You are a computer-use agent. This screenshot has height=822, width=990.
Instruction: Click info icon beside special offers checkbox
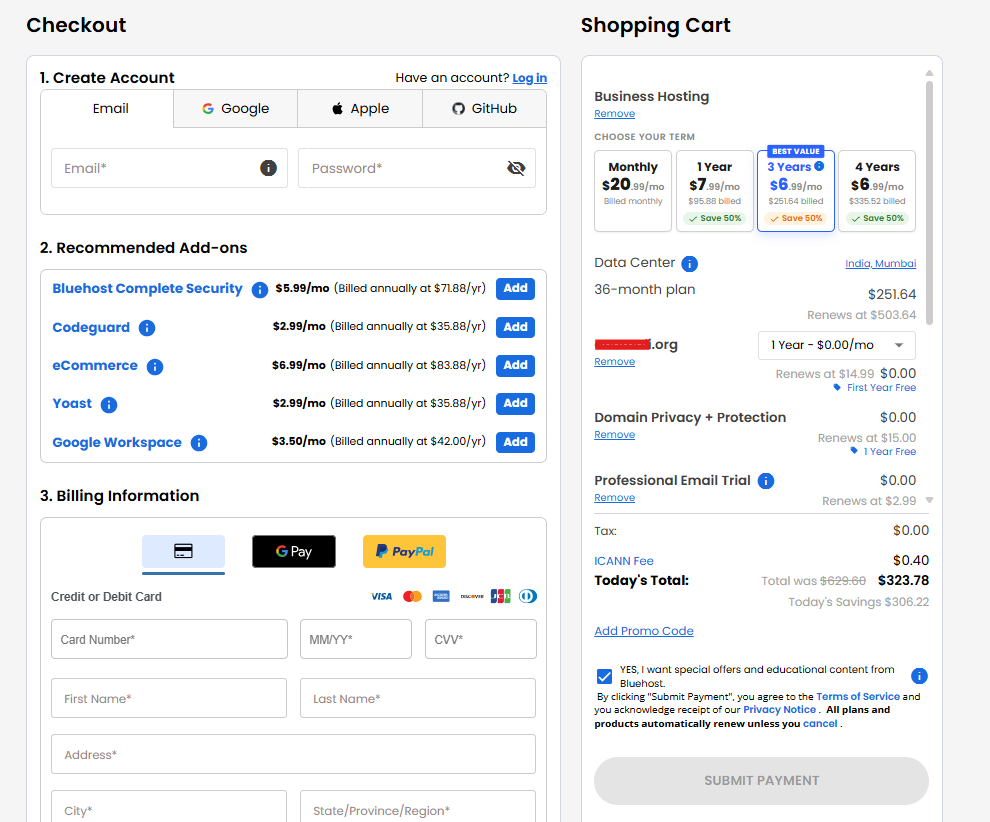pos(919,676)
